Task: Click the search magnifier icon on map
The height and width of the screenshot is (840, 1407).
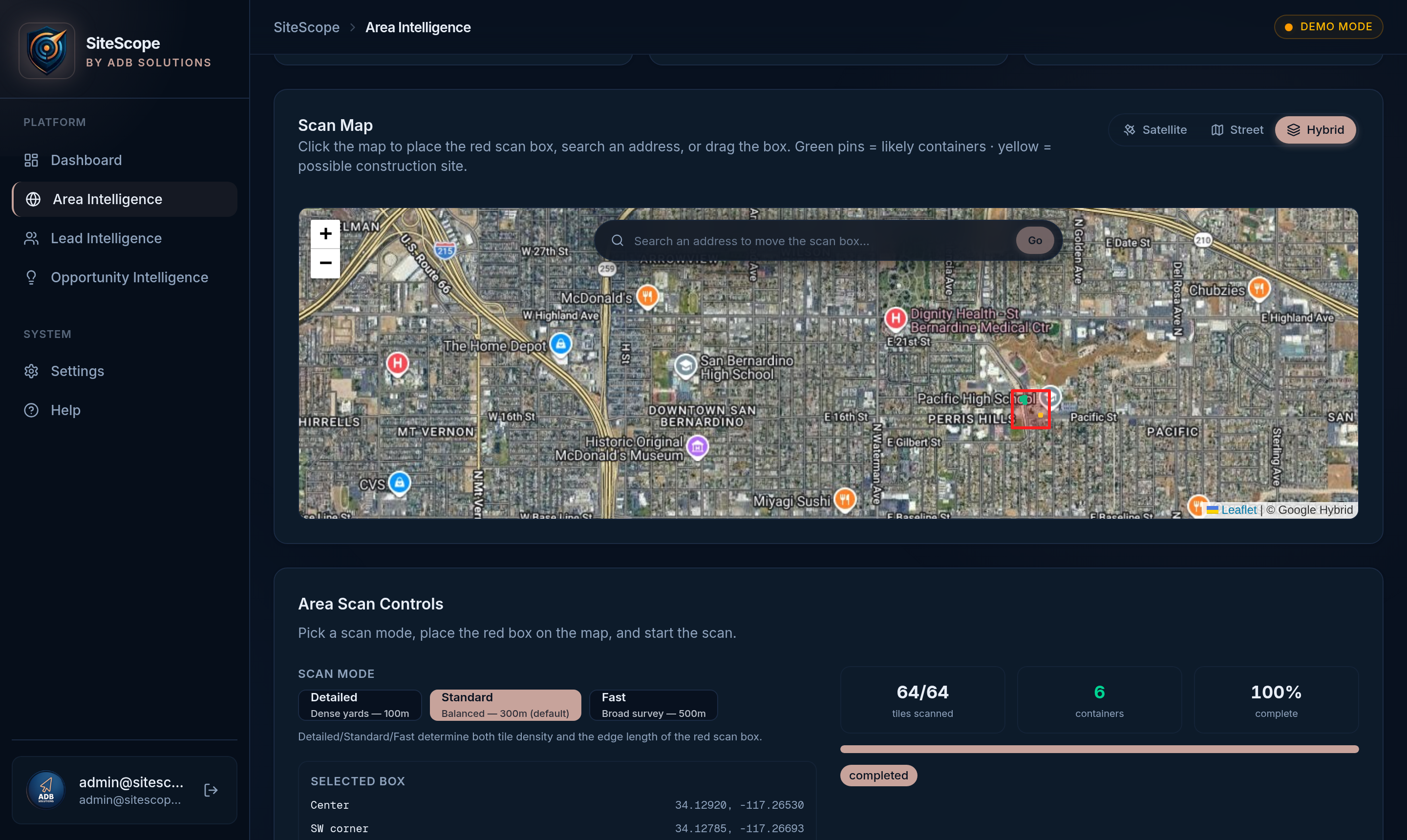Action: pos(617,241)
